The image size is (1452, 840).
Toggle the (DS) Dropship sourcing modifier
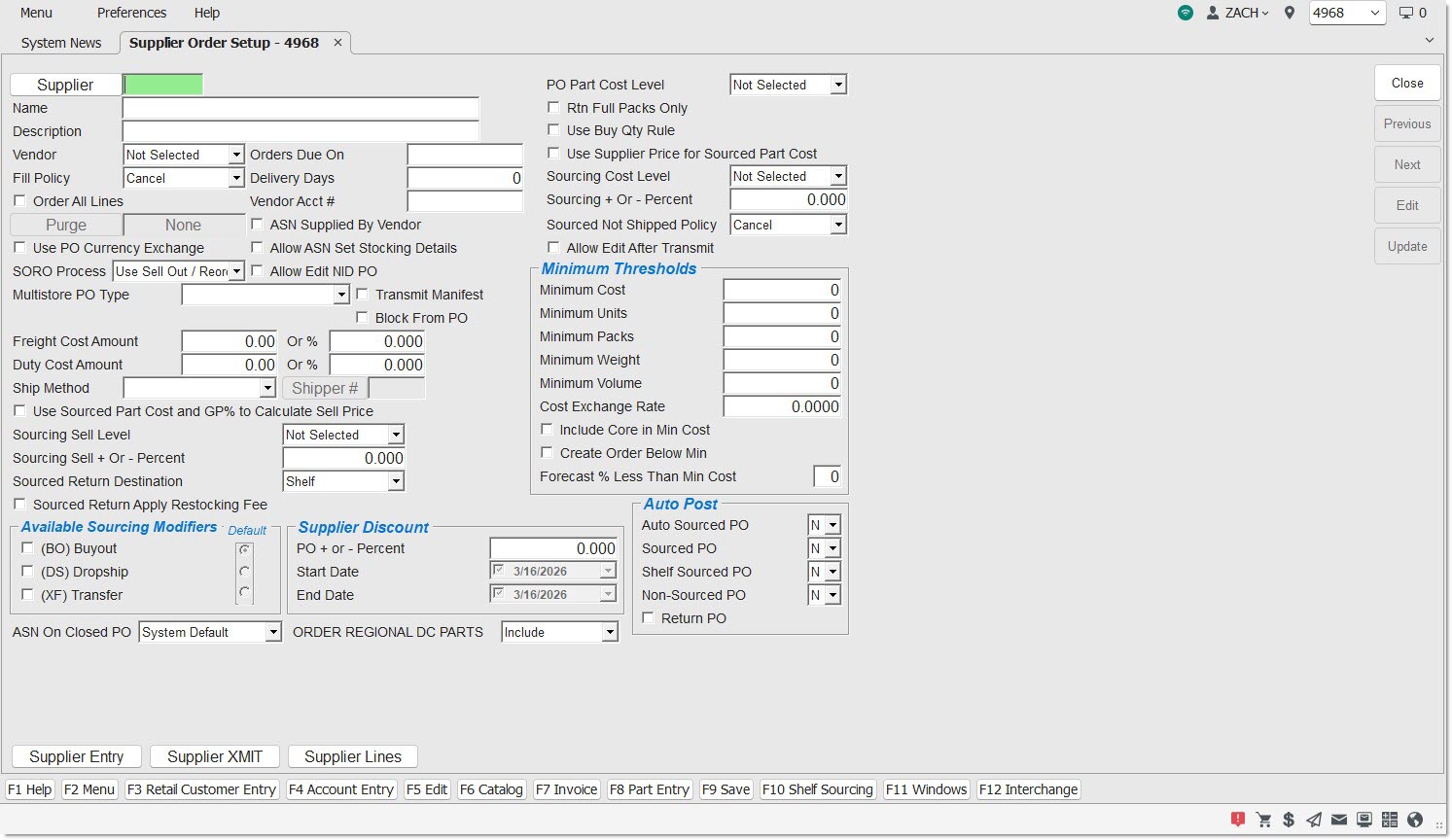point(27,572)
